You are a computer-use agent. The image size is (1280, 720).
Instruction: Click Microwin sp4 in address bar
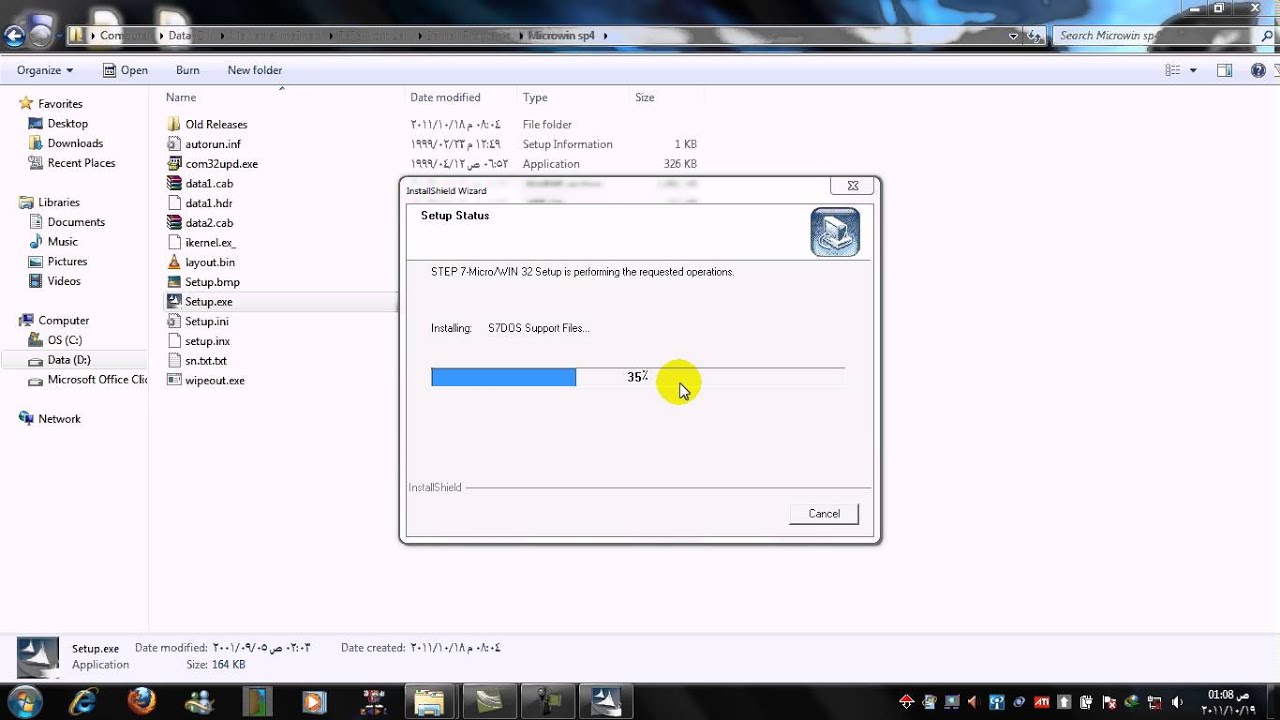[x=562, y=35]
